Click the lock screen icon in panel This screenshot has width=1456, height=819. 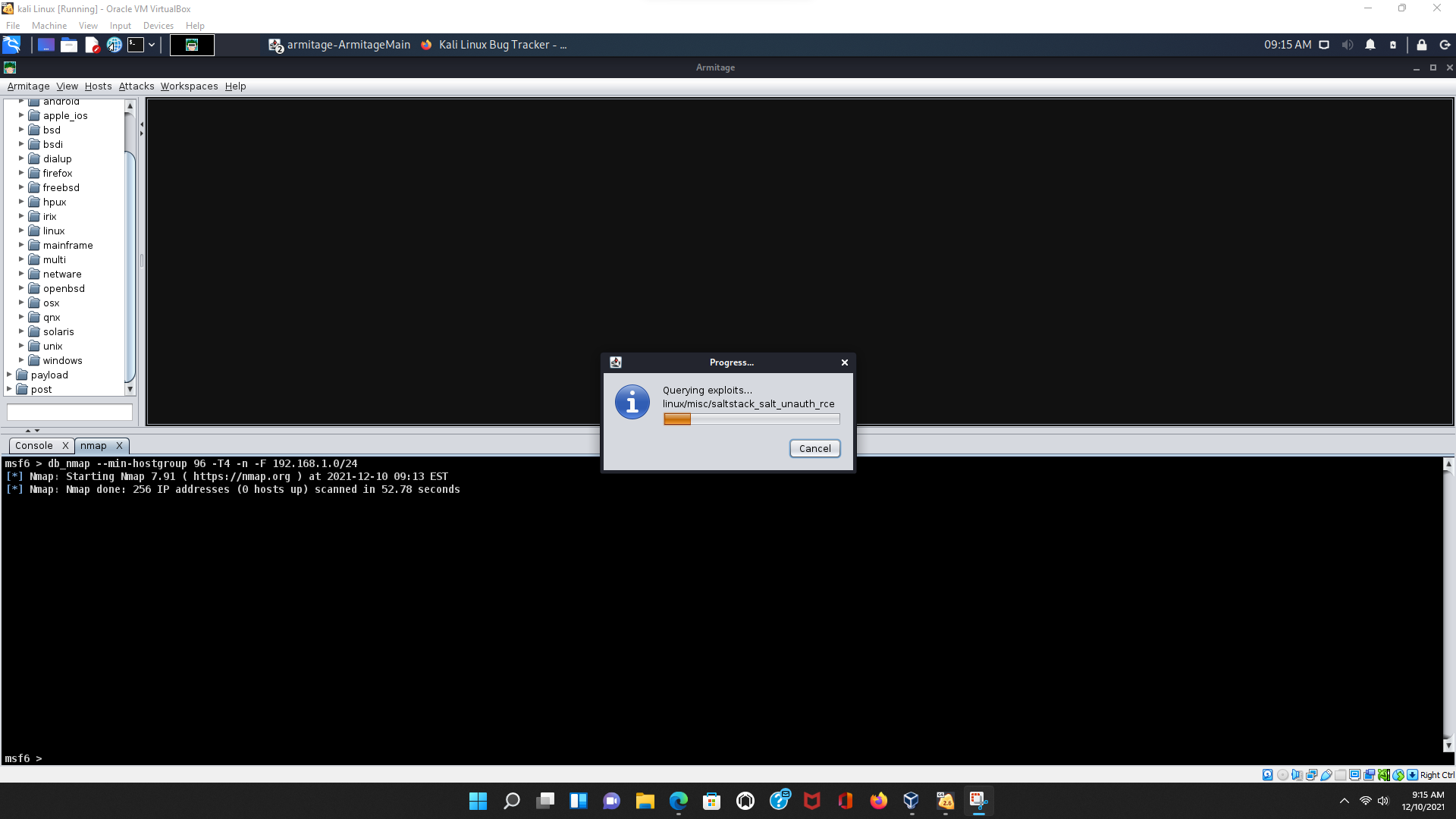[x=1421, y=45]
